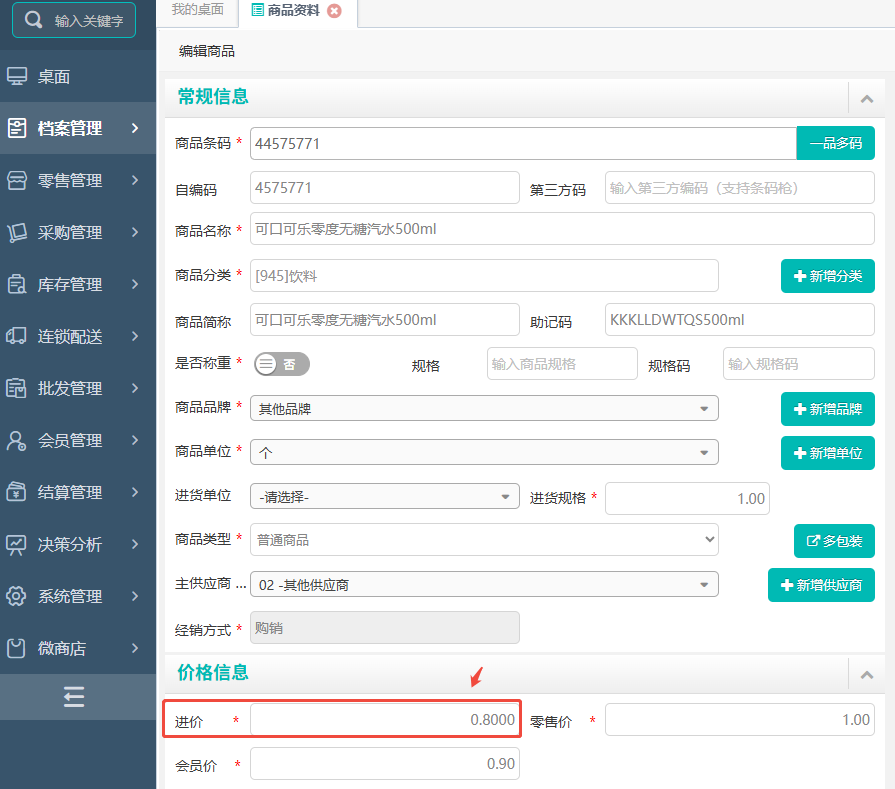This screenshot has width=895, height=789.
Task: Click the 采购管理 icon
Action: click(x=17, y=232)
